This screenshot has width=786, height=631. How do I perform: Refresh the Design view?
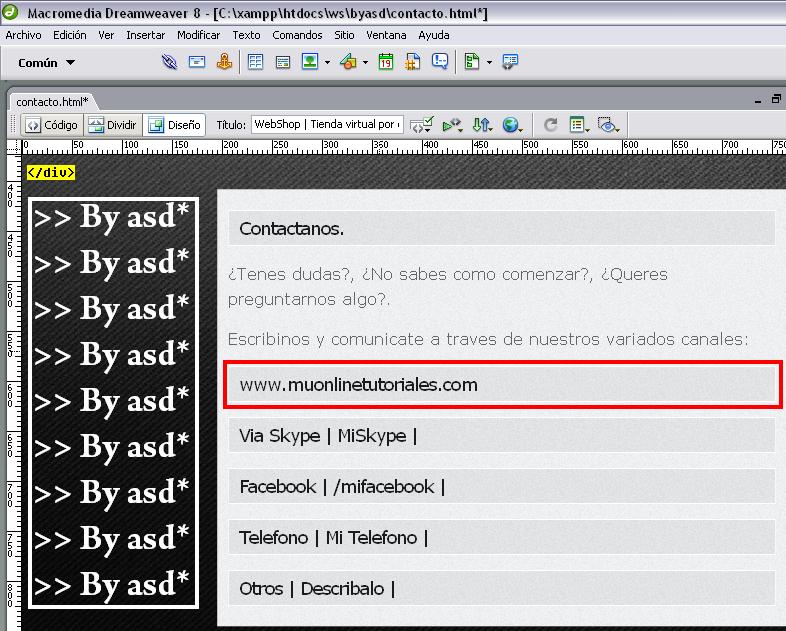550,124
